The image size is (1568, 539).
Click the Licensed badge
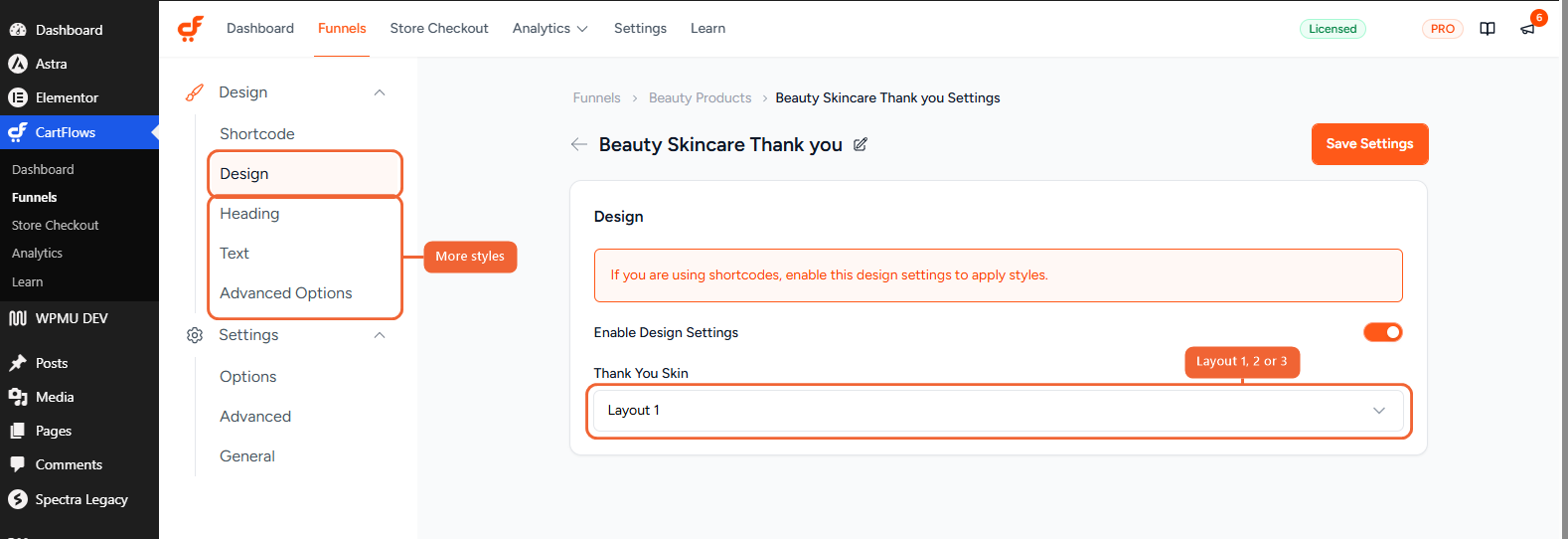1333,29
